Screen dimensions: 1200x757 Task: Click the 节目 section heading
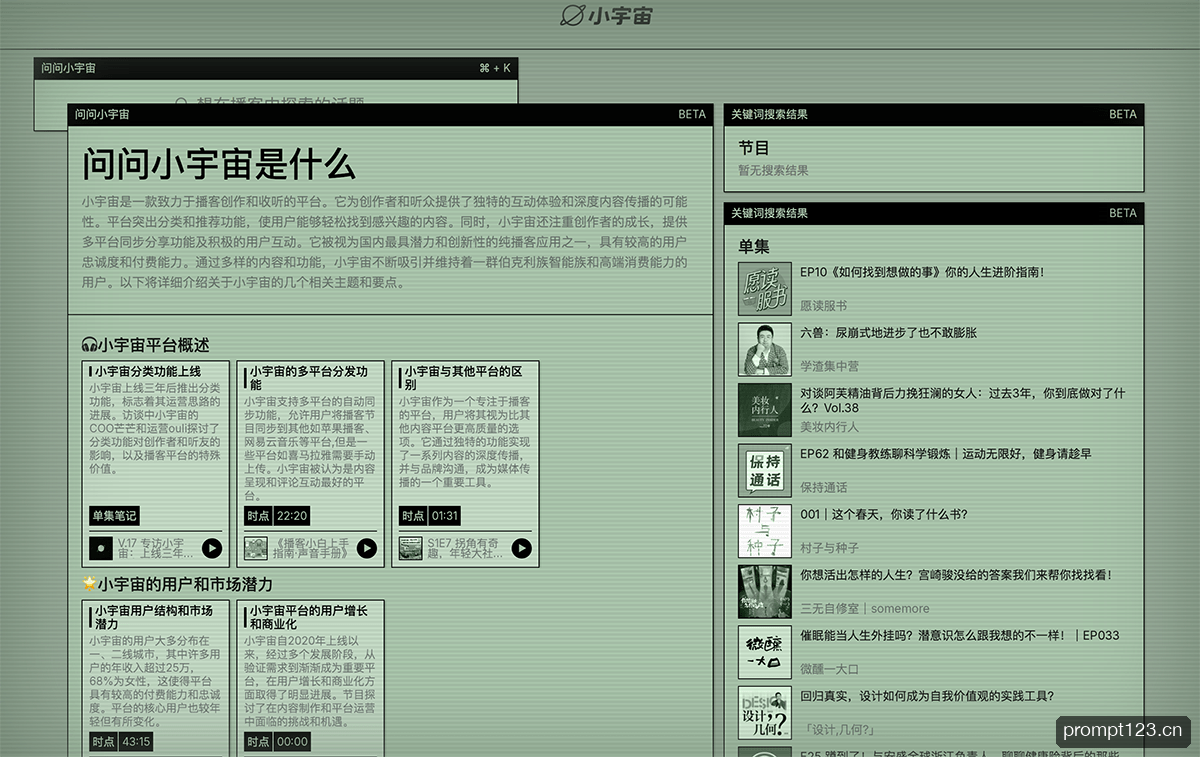coord(754,148)
